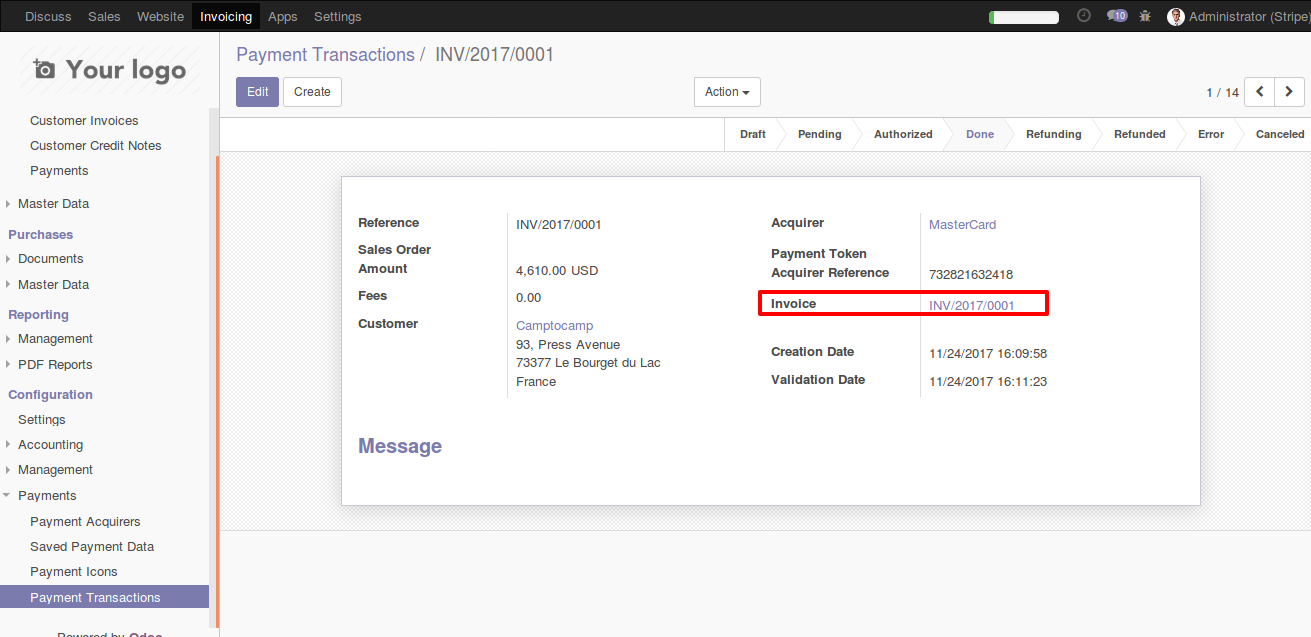Open the Camptocamp customer link
The image size is (1311, 637).
tap(554, 326)
